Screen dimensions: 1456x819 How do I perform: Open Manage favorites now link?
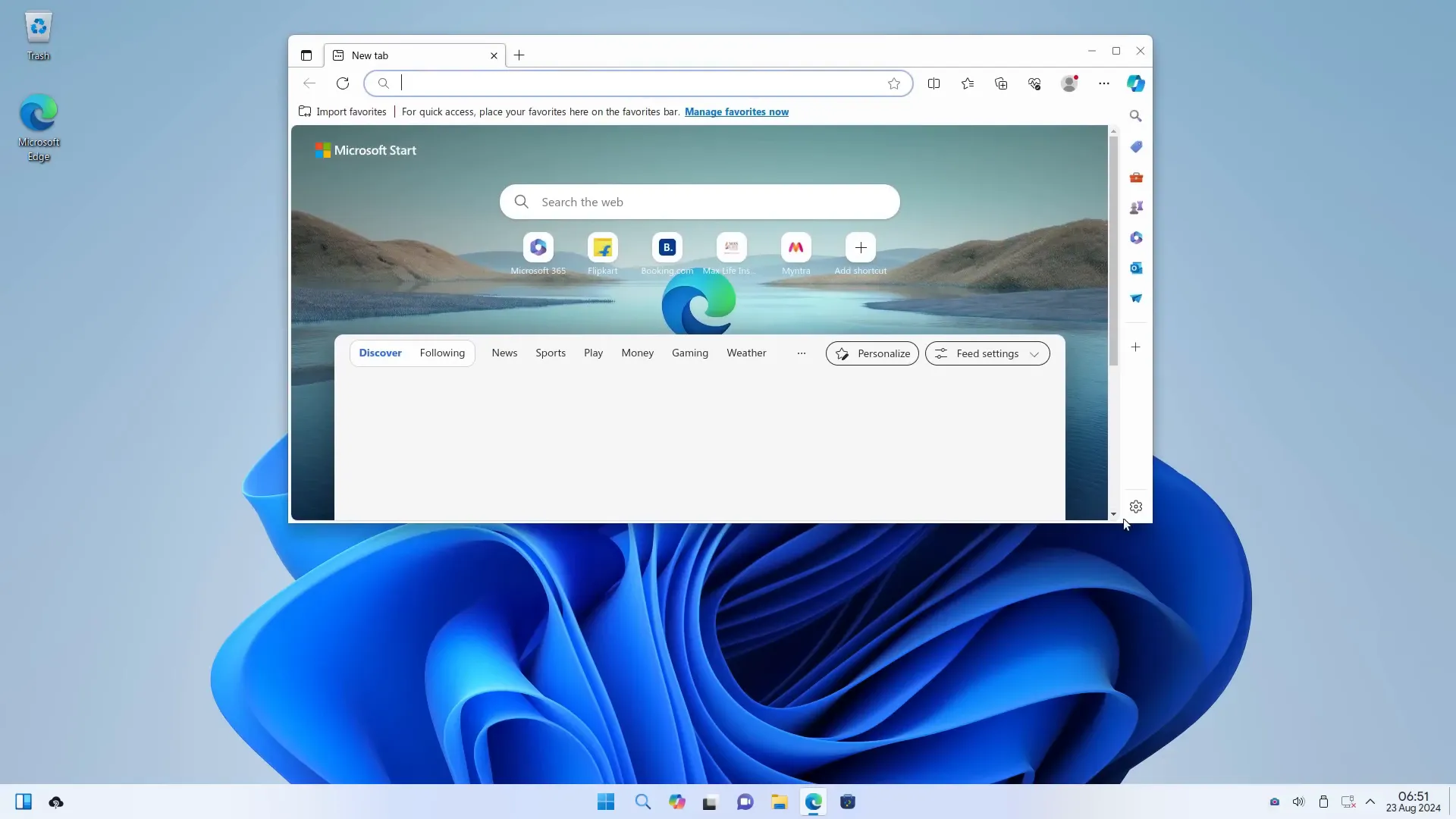click(x=736, y=111)
